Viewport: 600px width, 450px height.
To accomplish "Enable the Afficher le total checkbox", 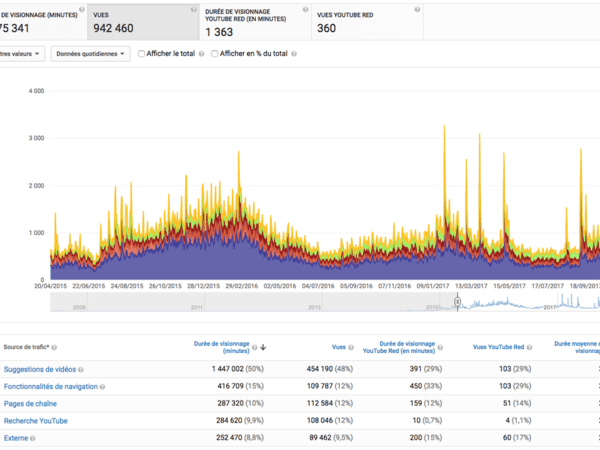I will pyautogui.click(x=142, y=54).
